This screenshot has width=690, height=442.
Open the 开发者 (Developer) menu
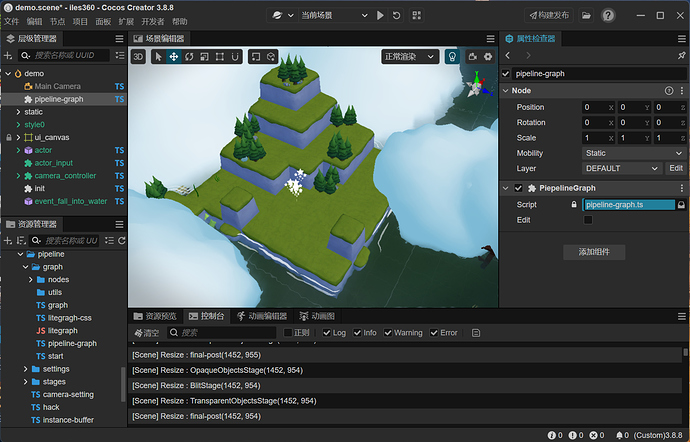point(153,22)
